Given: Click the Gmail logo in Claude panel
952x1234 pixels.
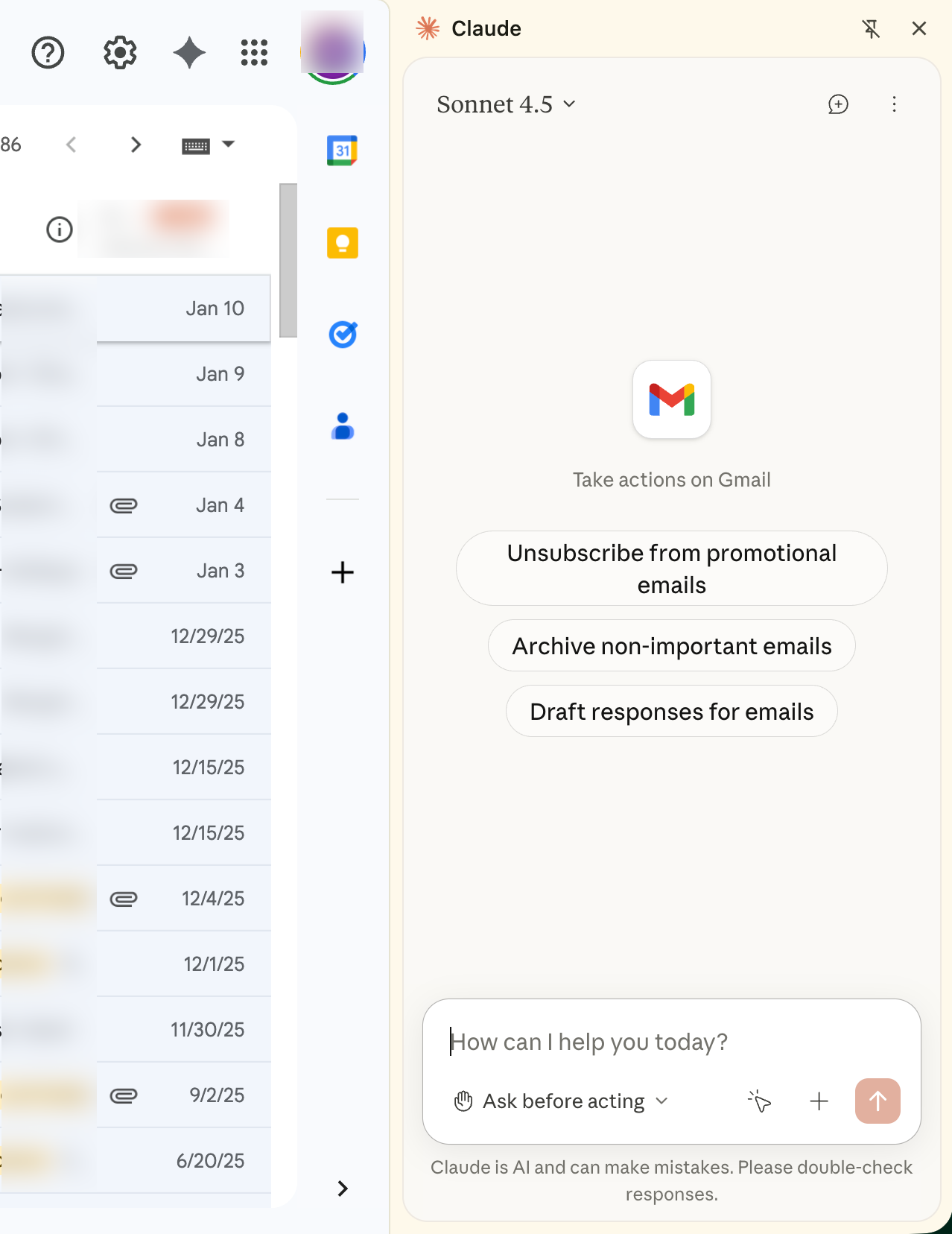Looking at the screenshot, I should (672, 399).
